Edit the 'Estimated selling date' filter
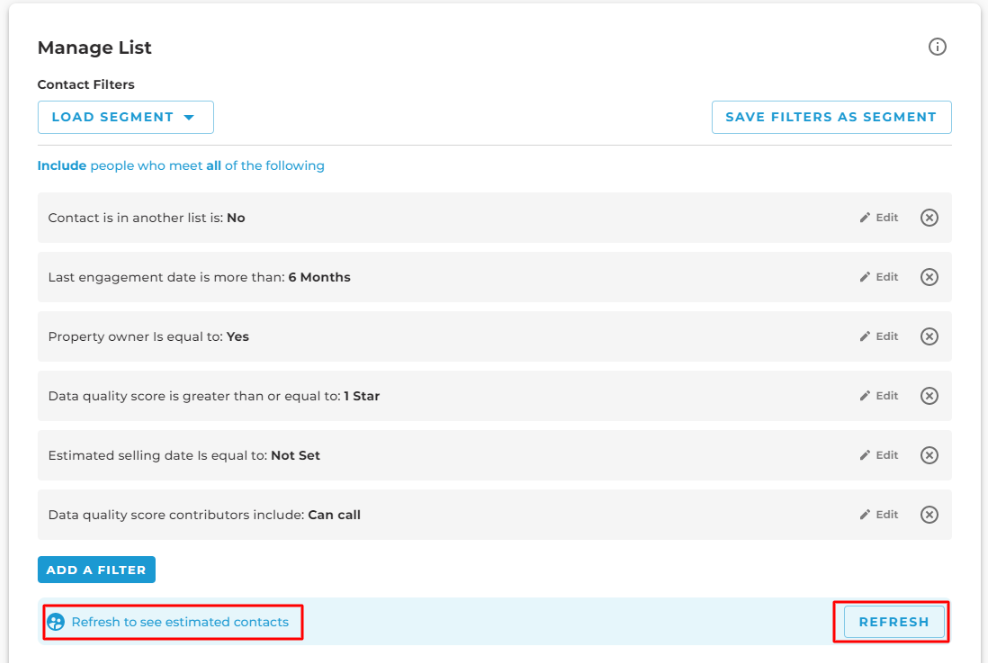 coord(879,455)
